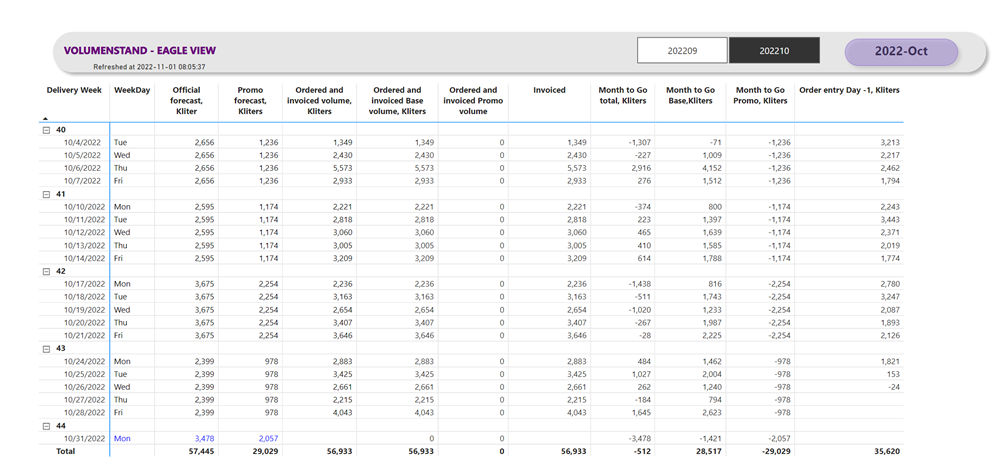The image size is (1007, 476).
Task: Collapse delivery week 40 group
Action: tap(46, 130)
